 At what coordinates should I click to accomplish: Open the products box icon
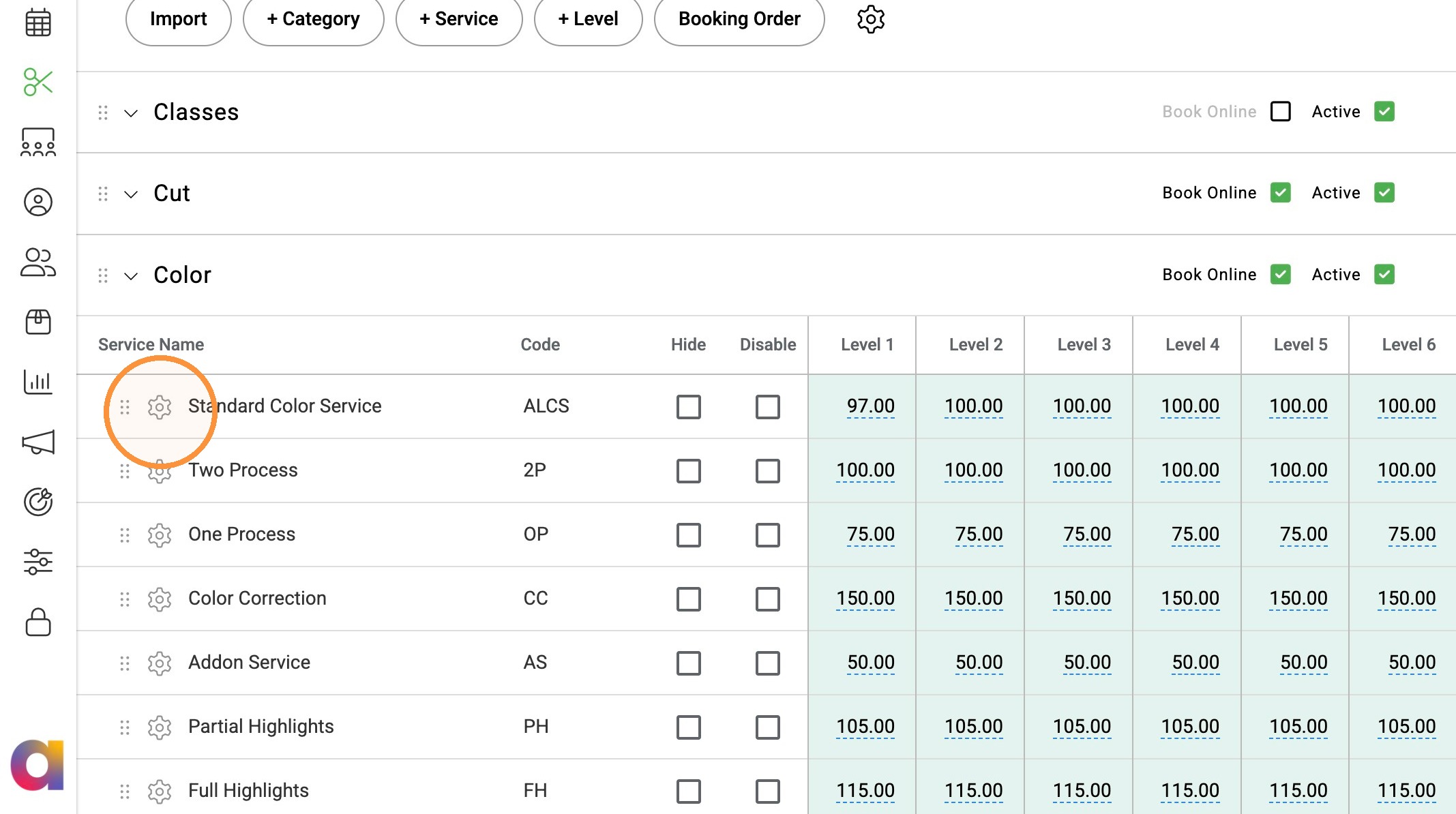pyautogui.click(x=38, y=322)
